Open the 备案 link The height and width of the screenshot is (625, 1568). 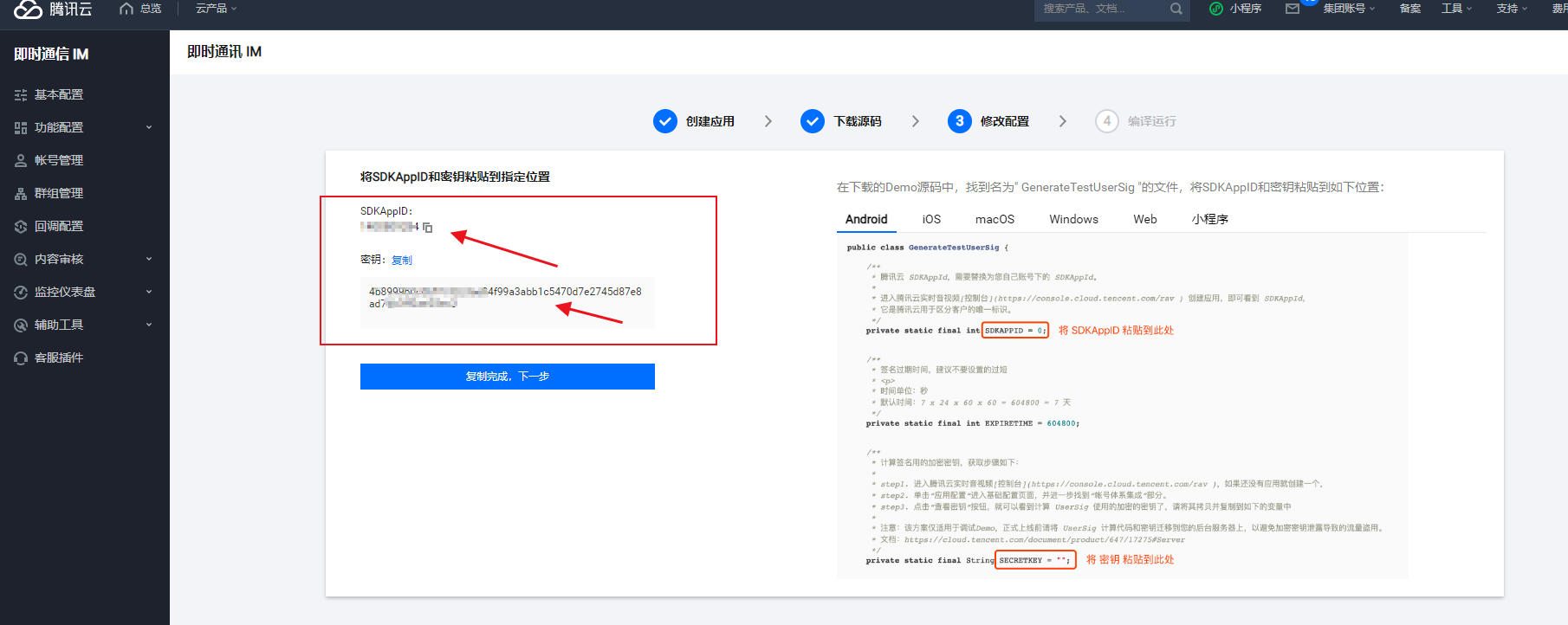click(1410, 9)
